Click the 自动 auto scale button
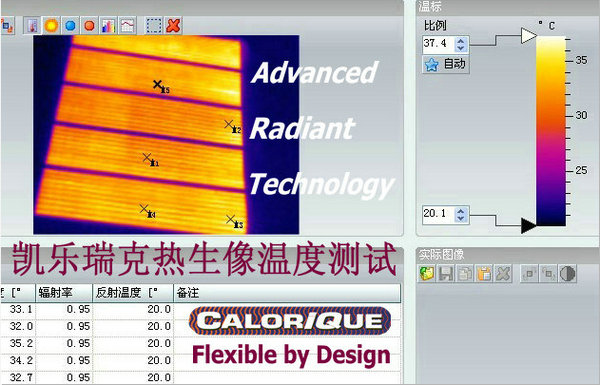This screenshot has height=385, width=600. point(446,64)
